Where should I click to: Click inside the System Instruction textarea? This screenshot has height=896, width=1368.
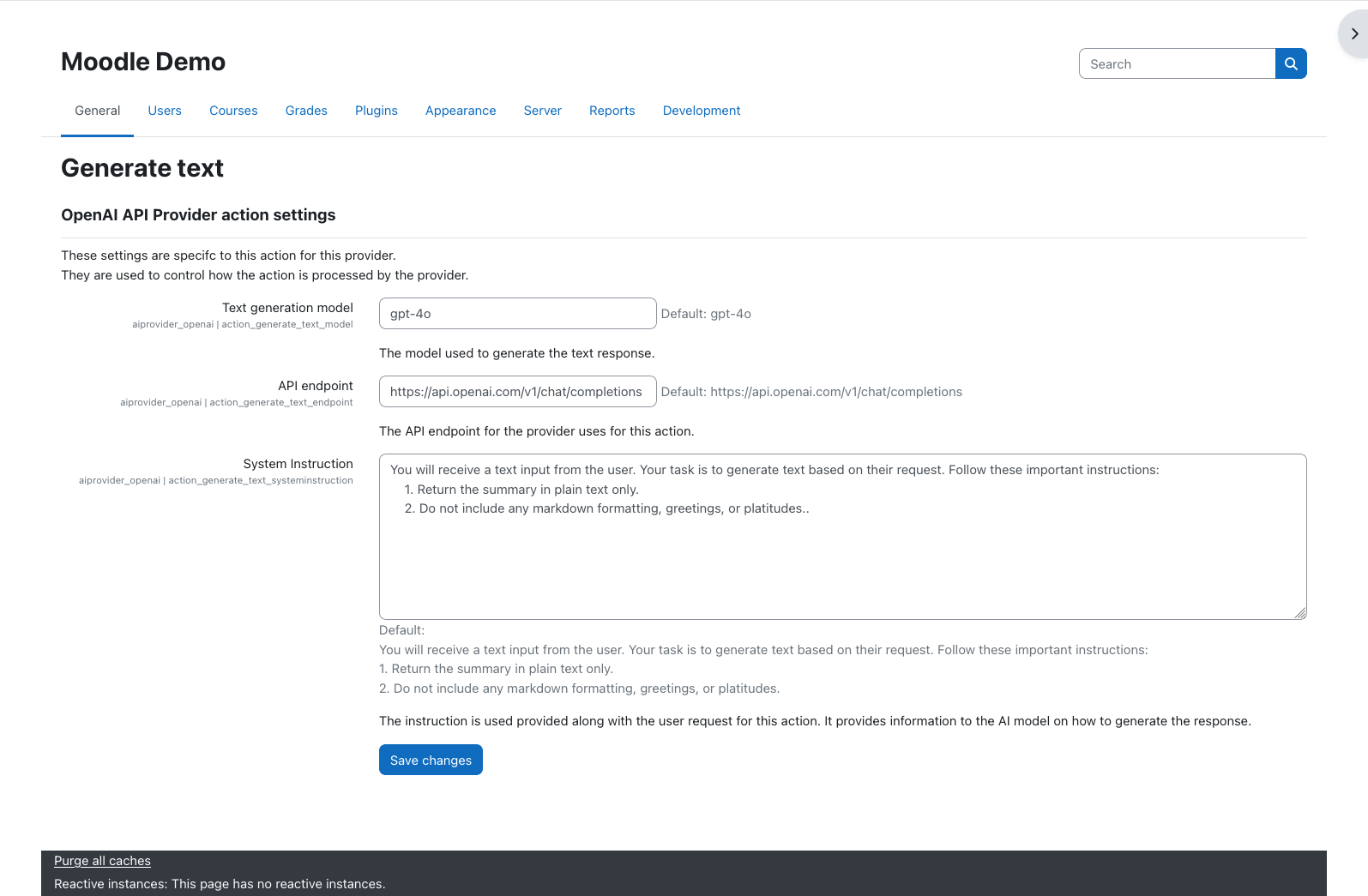[843, 537]
